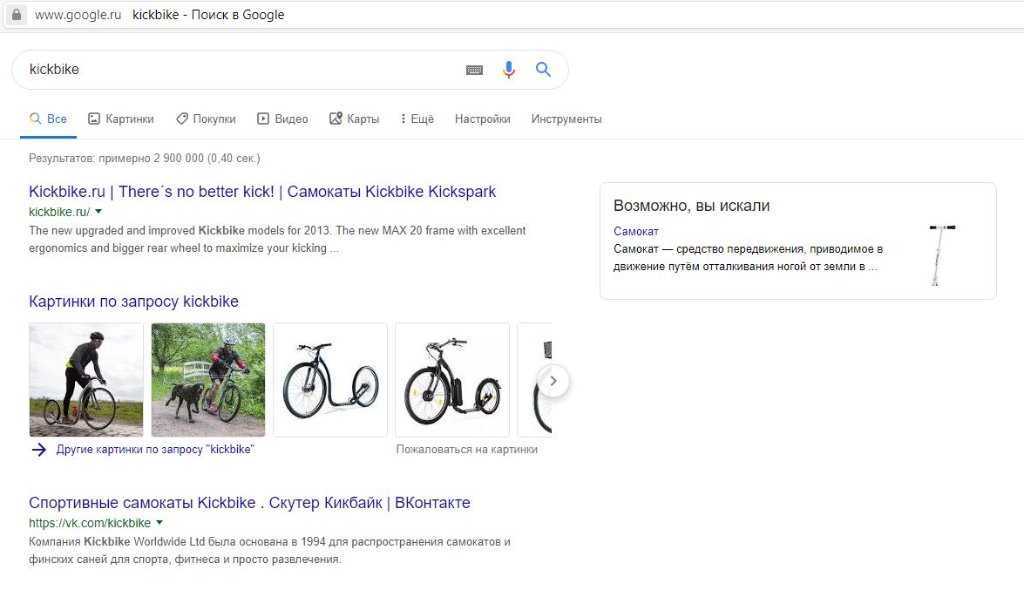This screenshot has height=597, width=1024.
Task: Click the arrow icon beside 'Другие картинки'
Action: tap(39, 450)
